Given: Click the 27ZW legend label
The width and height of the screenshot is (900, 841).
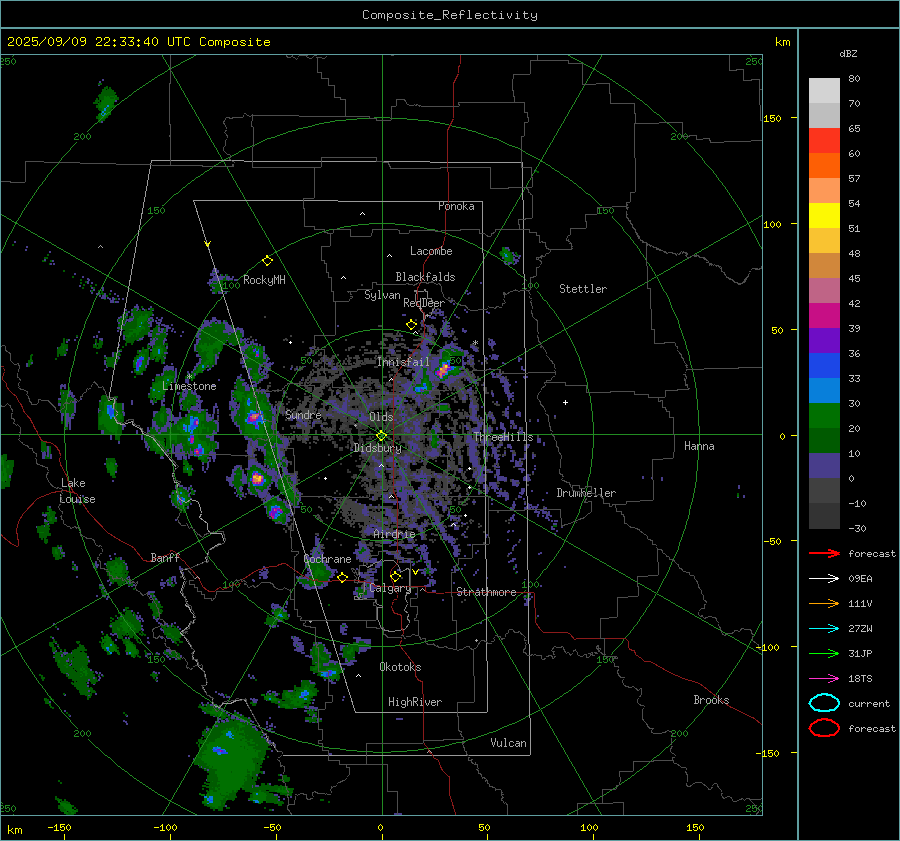Looking at the screenshot, I should 860,629.
